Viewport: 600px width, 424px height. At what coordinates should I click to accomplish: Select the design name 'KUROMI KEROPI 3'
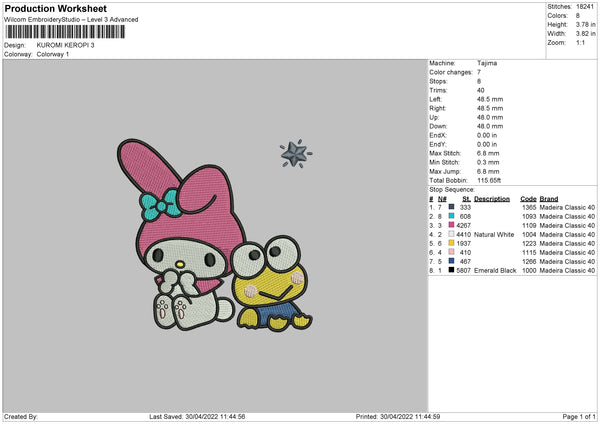click(x=65, y=45)
